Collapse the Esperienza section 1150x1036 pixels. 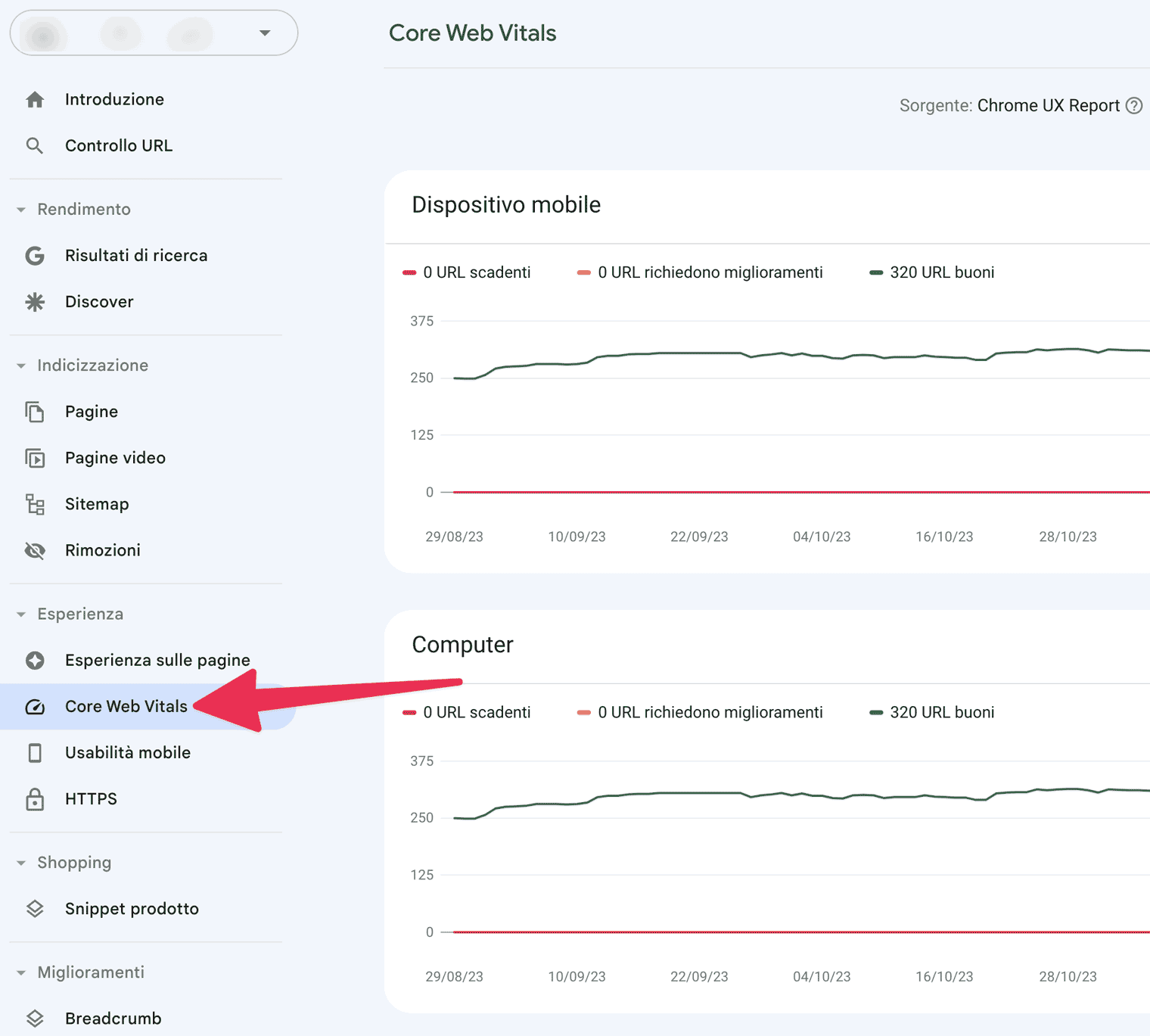point(21,614)
